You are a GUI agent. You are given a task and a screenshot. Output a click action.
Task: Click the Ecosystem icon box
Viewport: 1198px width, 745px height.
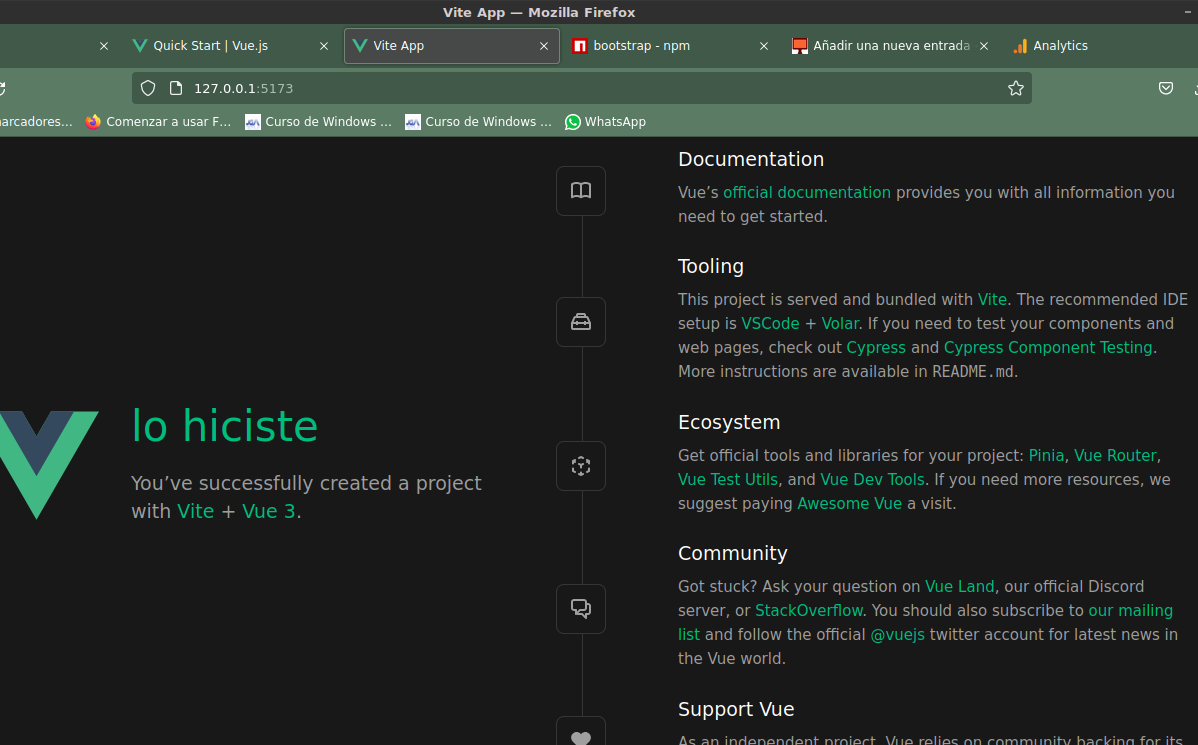coord(581,466)
